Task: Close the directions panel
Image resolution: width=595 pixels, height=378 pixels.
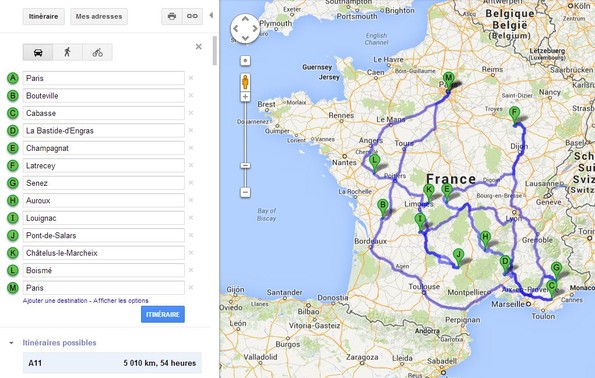Action: 198,47
